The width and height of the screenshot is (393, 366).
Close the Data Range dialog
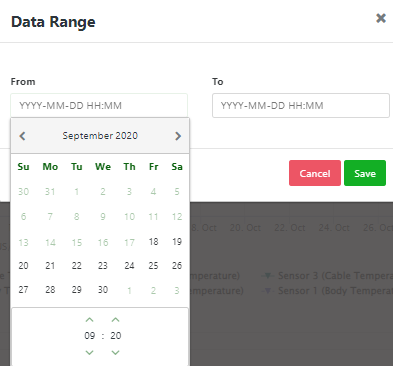(381, 18)
